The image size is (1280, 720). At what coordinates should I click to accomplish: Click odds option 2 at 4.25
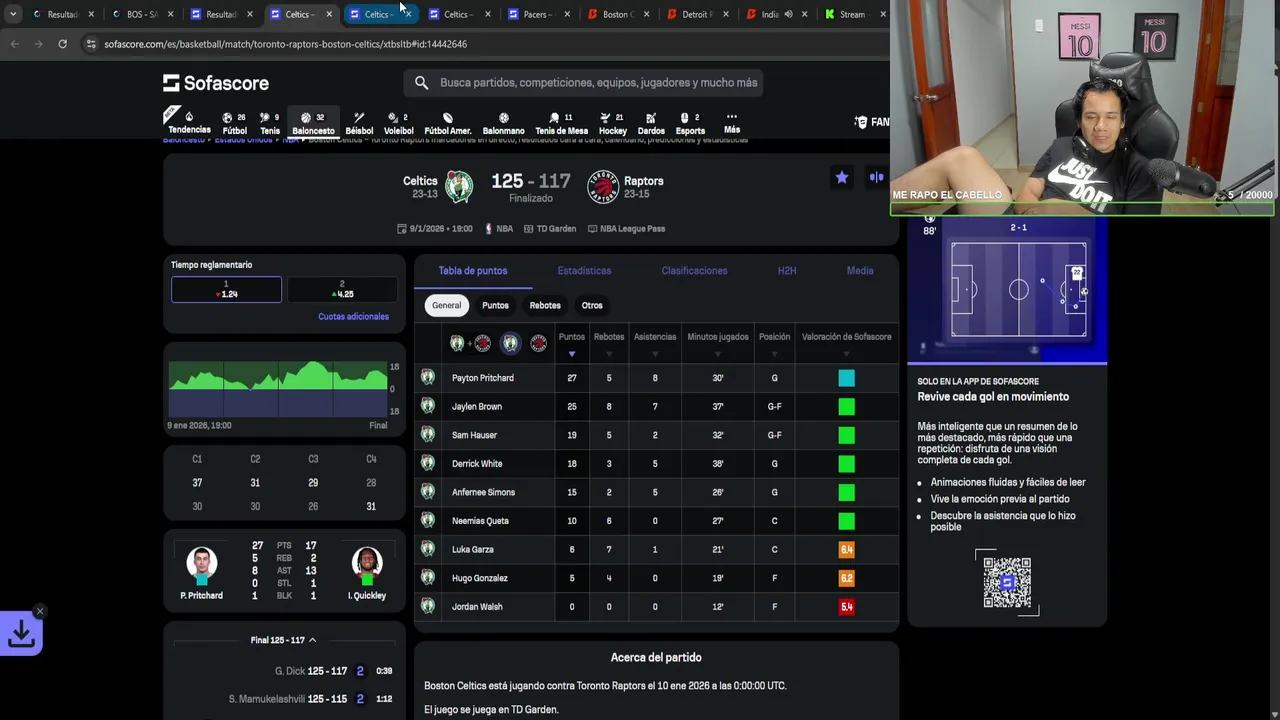tap(342, 289)
